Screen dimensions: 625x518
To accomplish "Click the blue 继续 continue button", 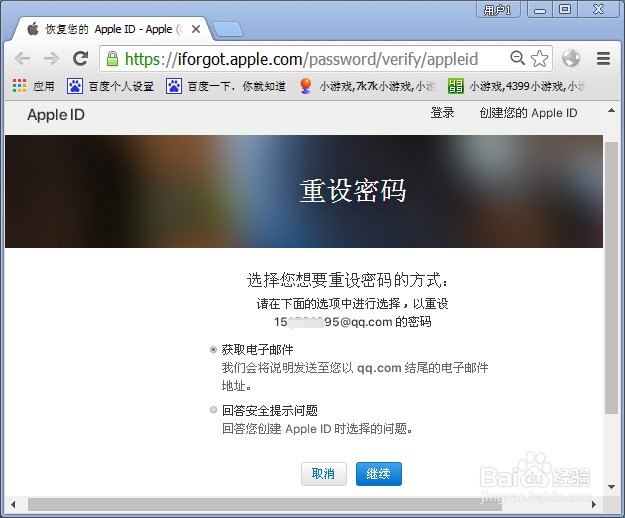I will [379, 474].
